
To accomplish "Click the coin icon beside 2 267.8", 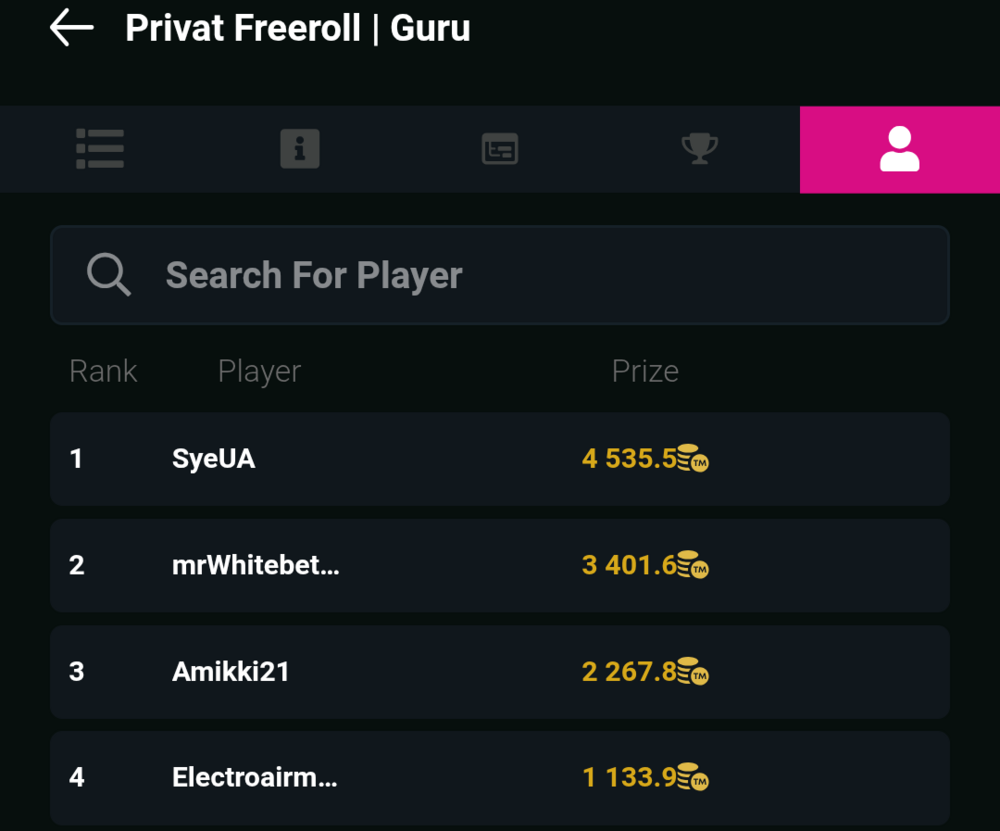I will 693,671.
